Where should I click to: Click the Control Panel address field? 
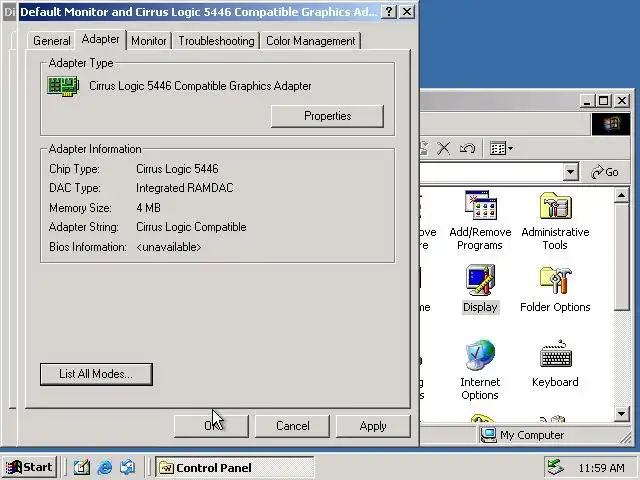pyautogui.click(x=491, y=172)
